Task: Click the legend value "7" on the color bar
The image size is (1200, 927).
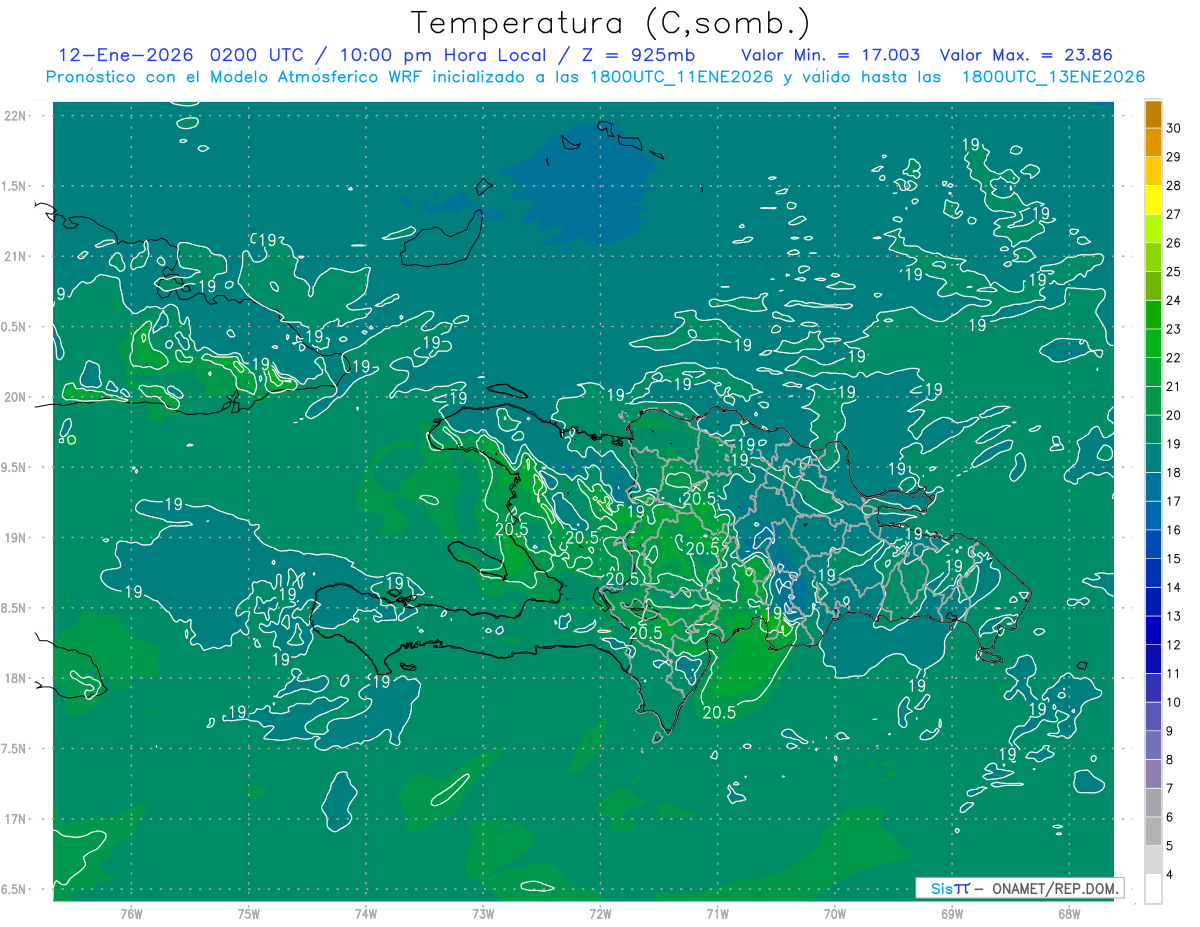Action: [x=1172, y=788]
